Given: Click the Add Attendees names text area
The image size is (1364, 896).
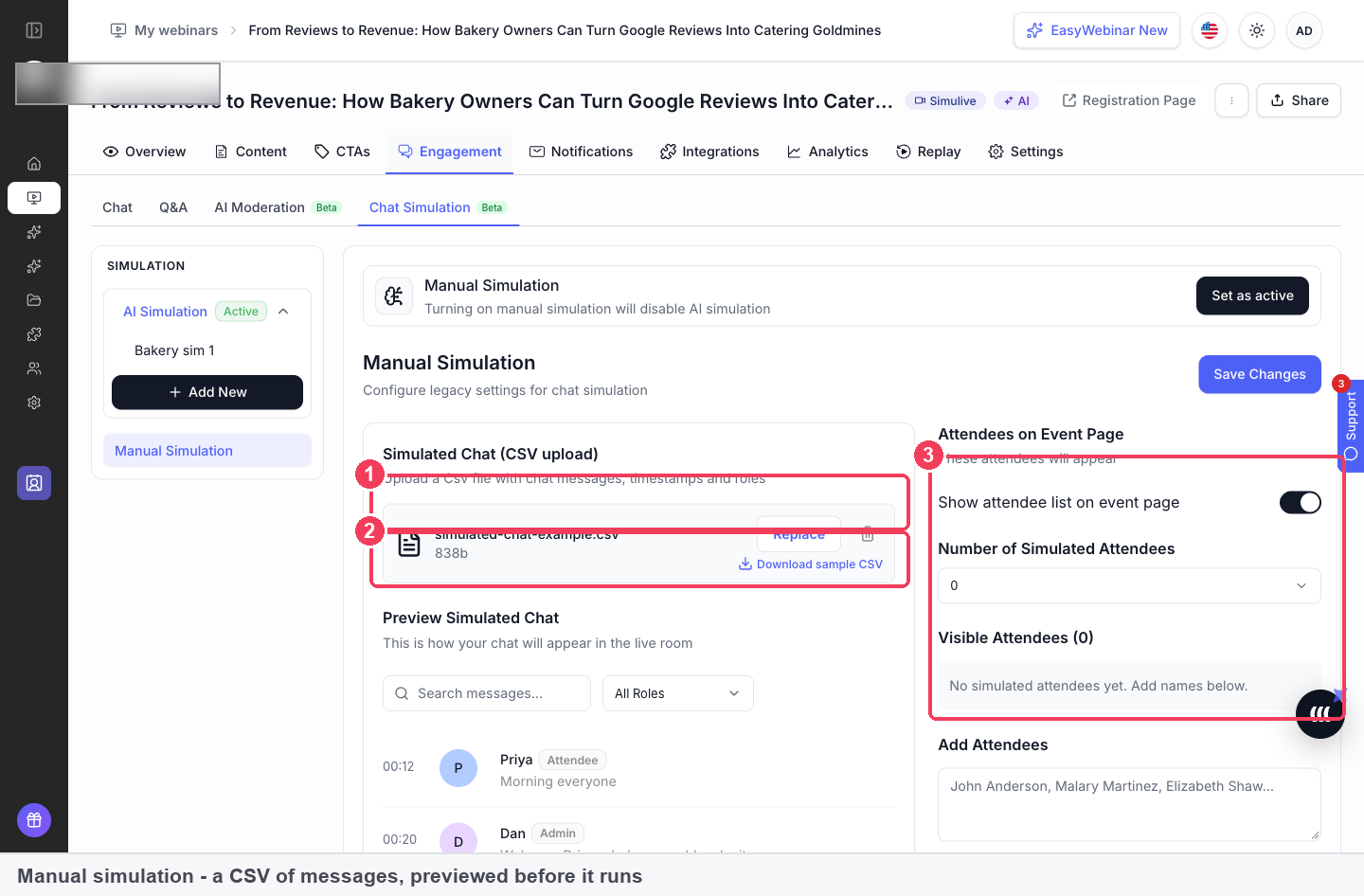Looking at the screenshot, I should [1129, 804].
